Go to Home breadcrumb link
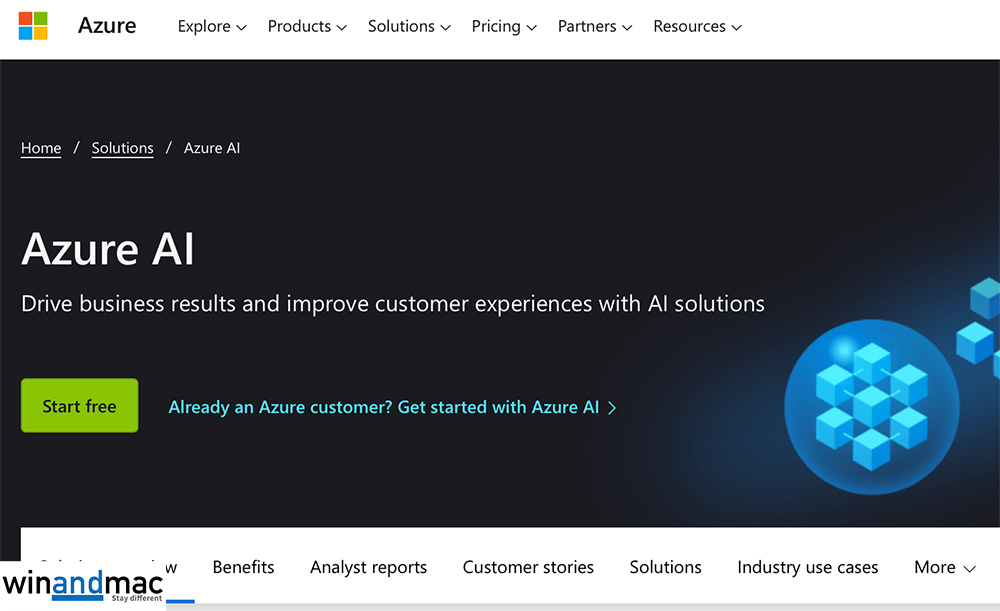1000x611 pixels. 41,148
